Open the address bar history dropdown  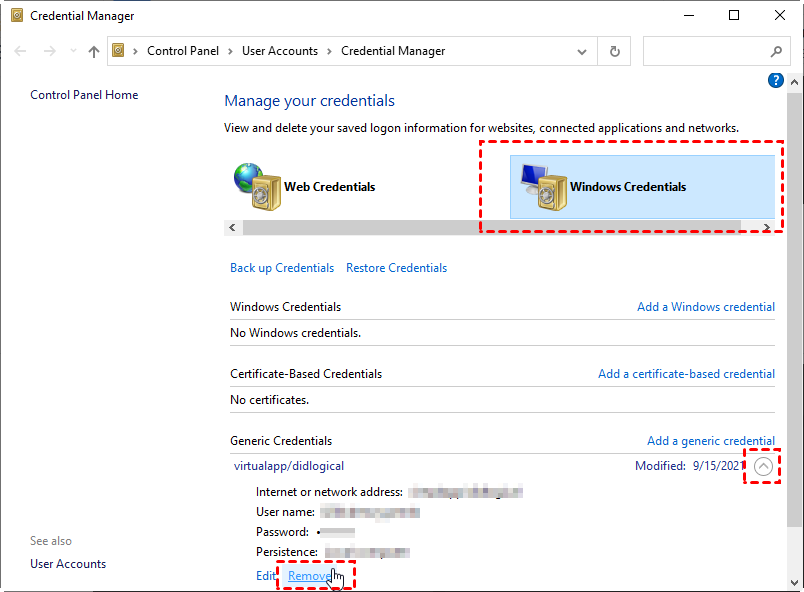583,51
